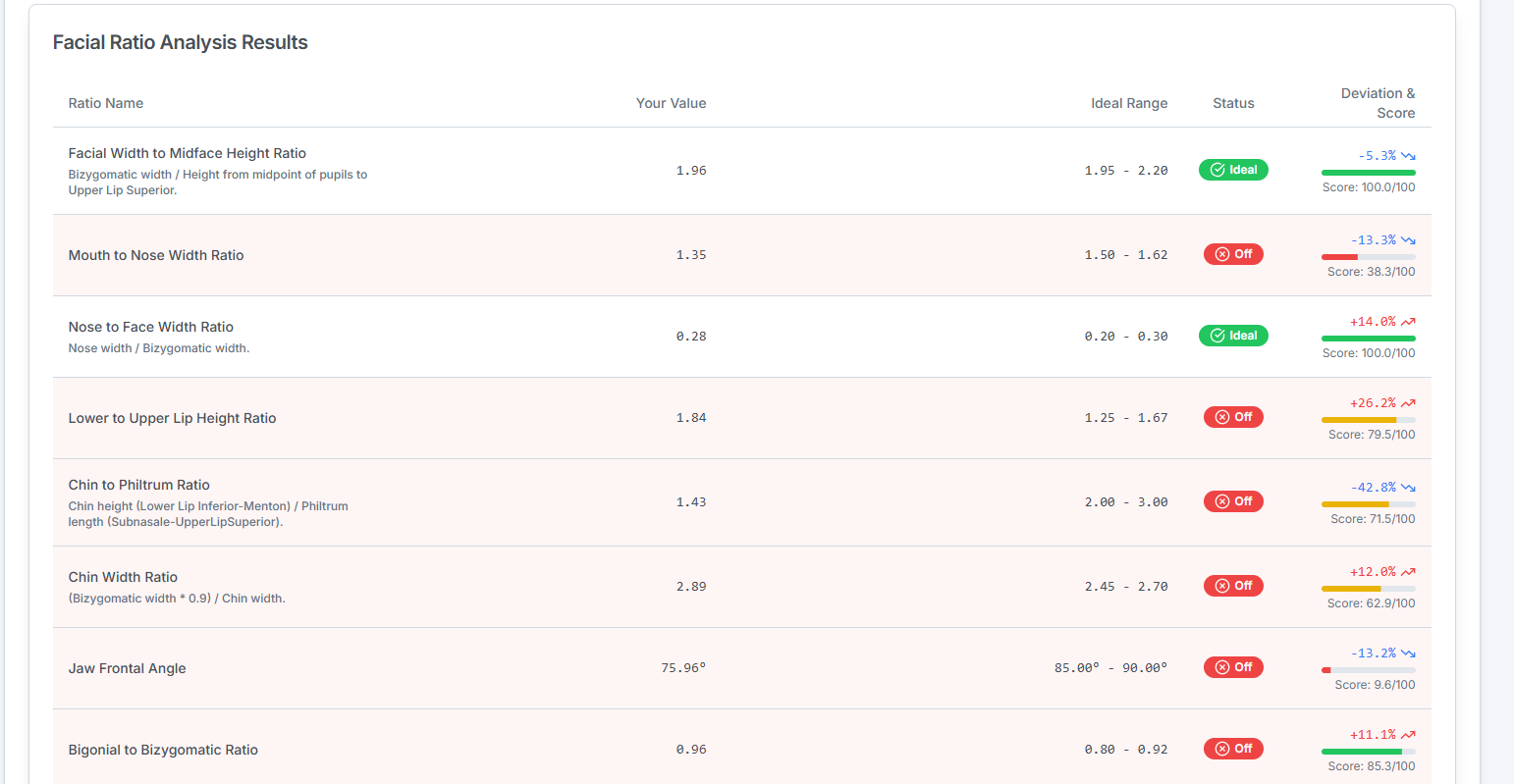Screen dimensions: 1514x784
Task: Click the down-trend arrow icon beside -5.3%
Action: pos(1408,156)
